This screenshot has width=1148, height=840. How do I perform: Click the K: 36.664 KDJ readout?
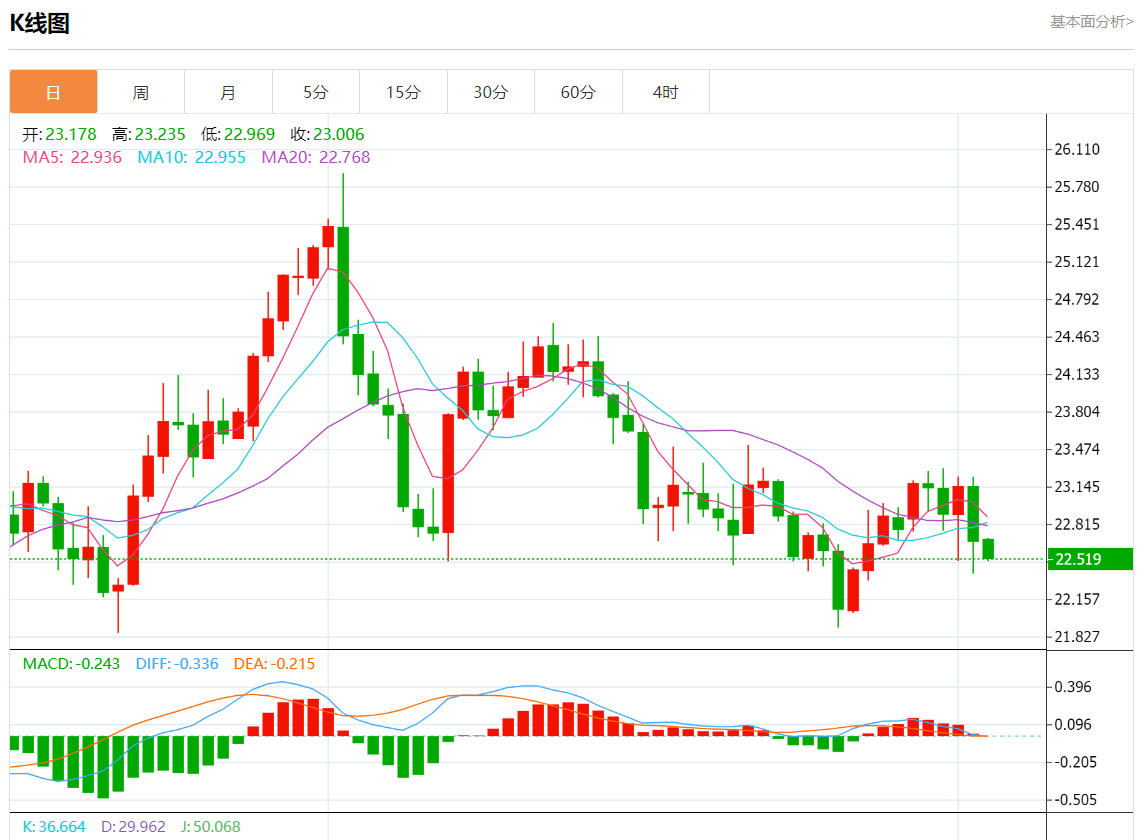[x=54, y=827]
